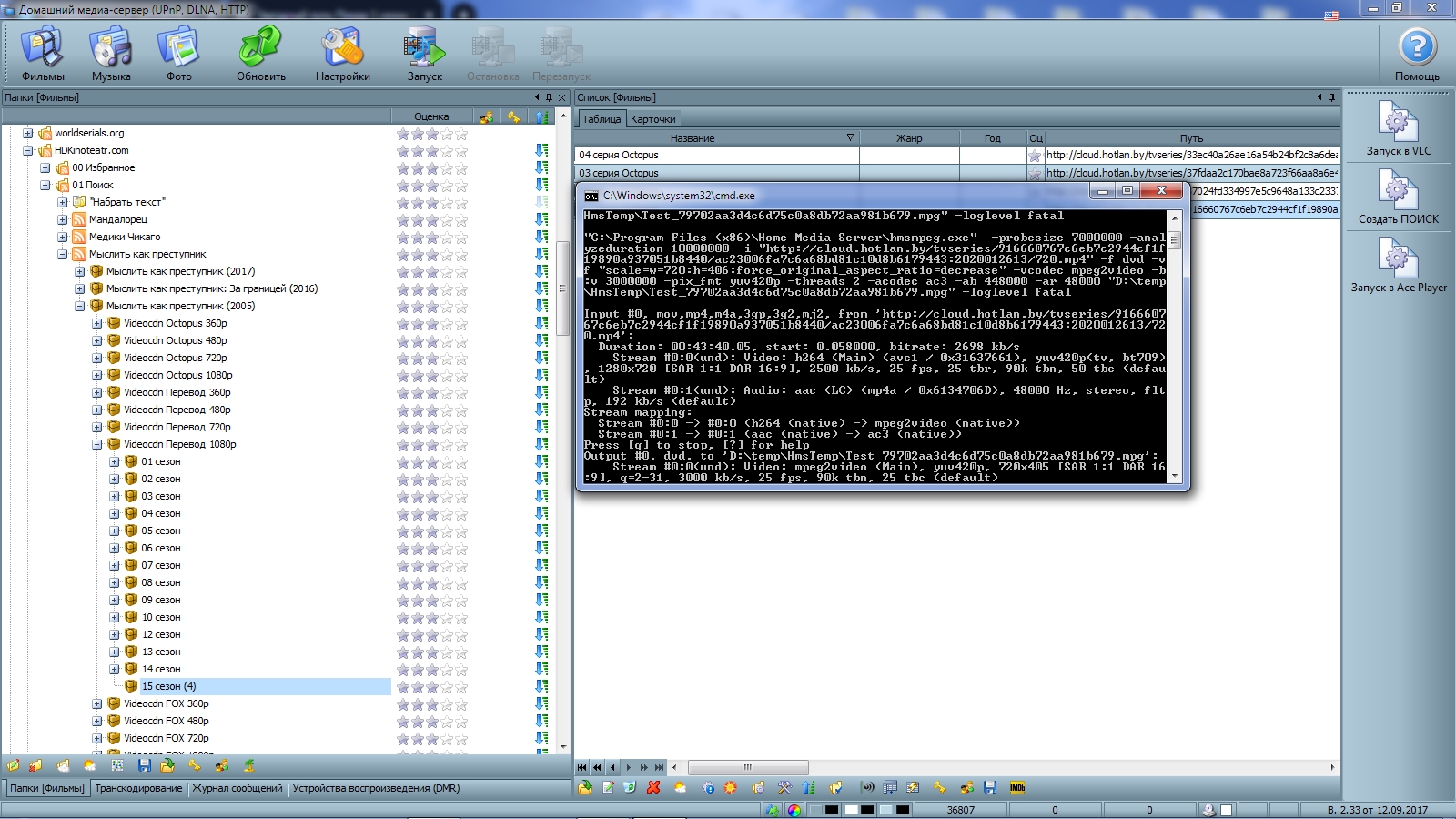Open Журнал сообщений tab
This screenshot has width=1456, height=819.
(x=237, y=788)
